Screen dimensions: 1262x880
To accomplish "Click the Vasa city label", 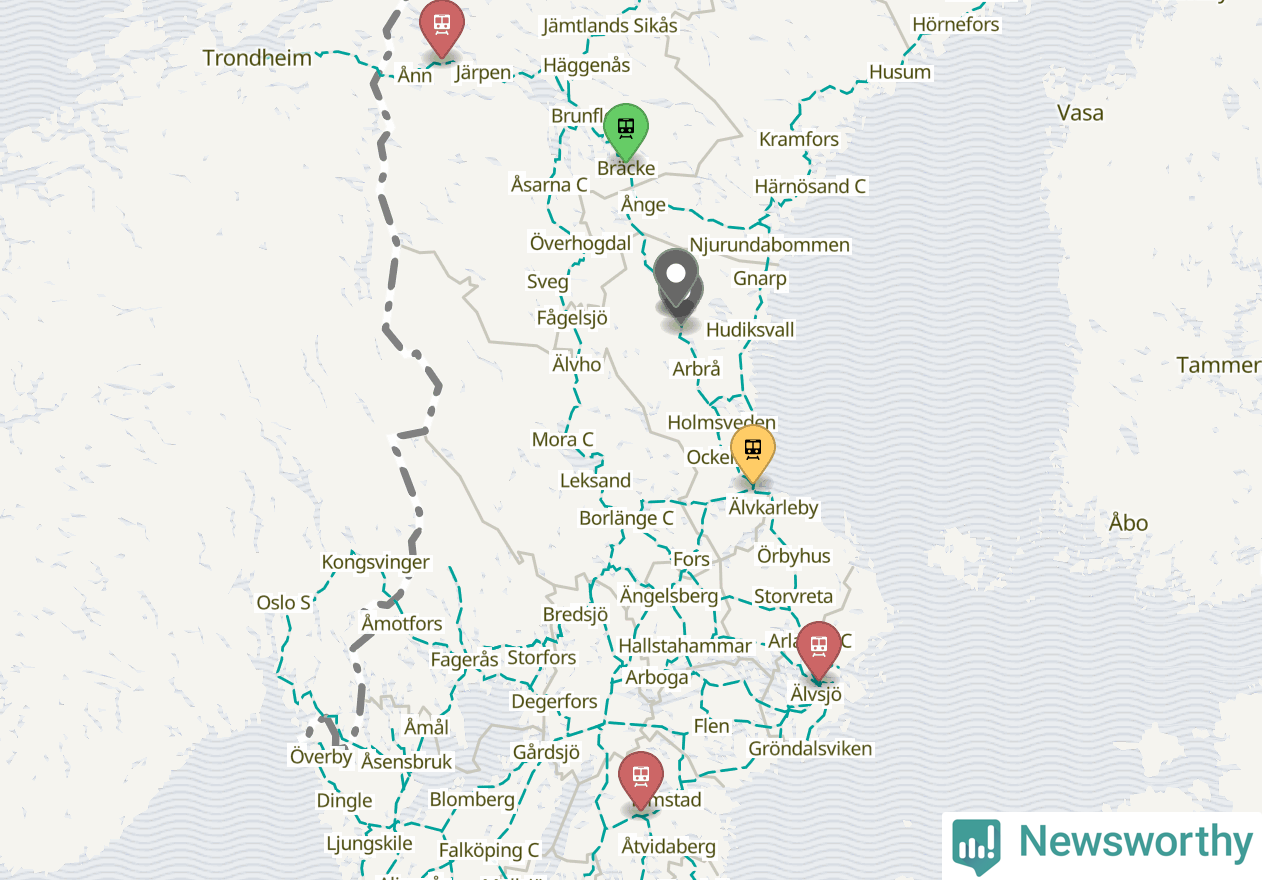I will tap(1081, 113).
